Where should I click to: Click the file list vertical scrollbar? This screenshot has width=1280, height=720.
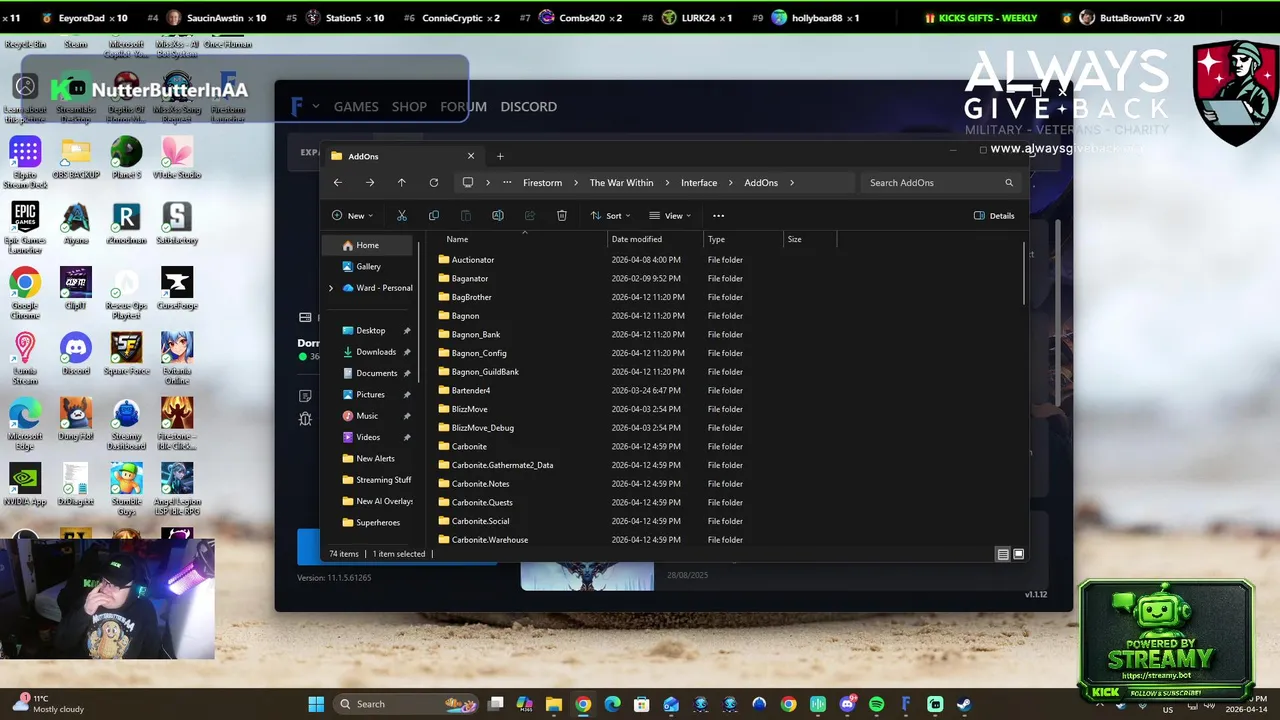1025,275
